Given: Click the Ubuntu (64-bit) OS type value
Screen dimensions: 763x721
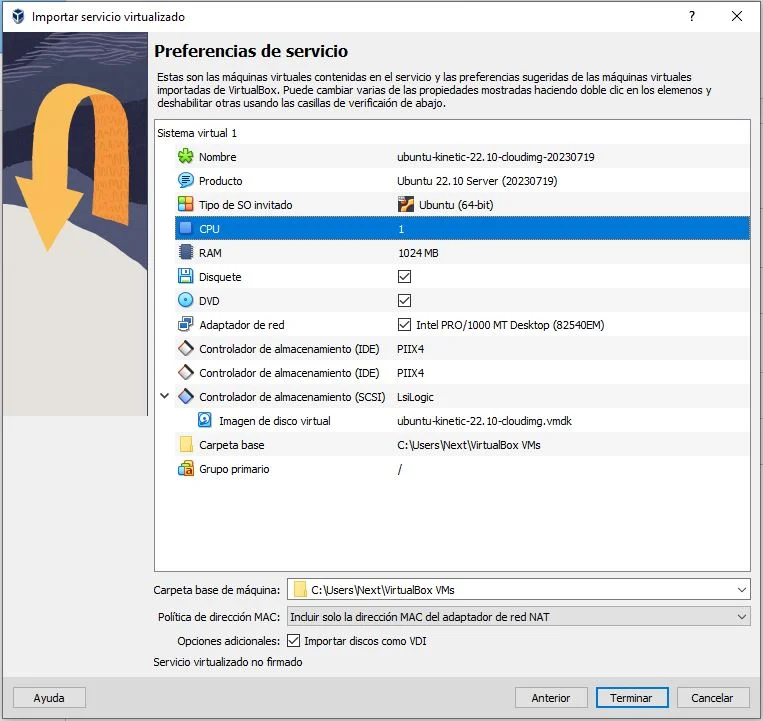Looking at the screenshot, I should [456, 205].
